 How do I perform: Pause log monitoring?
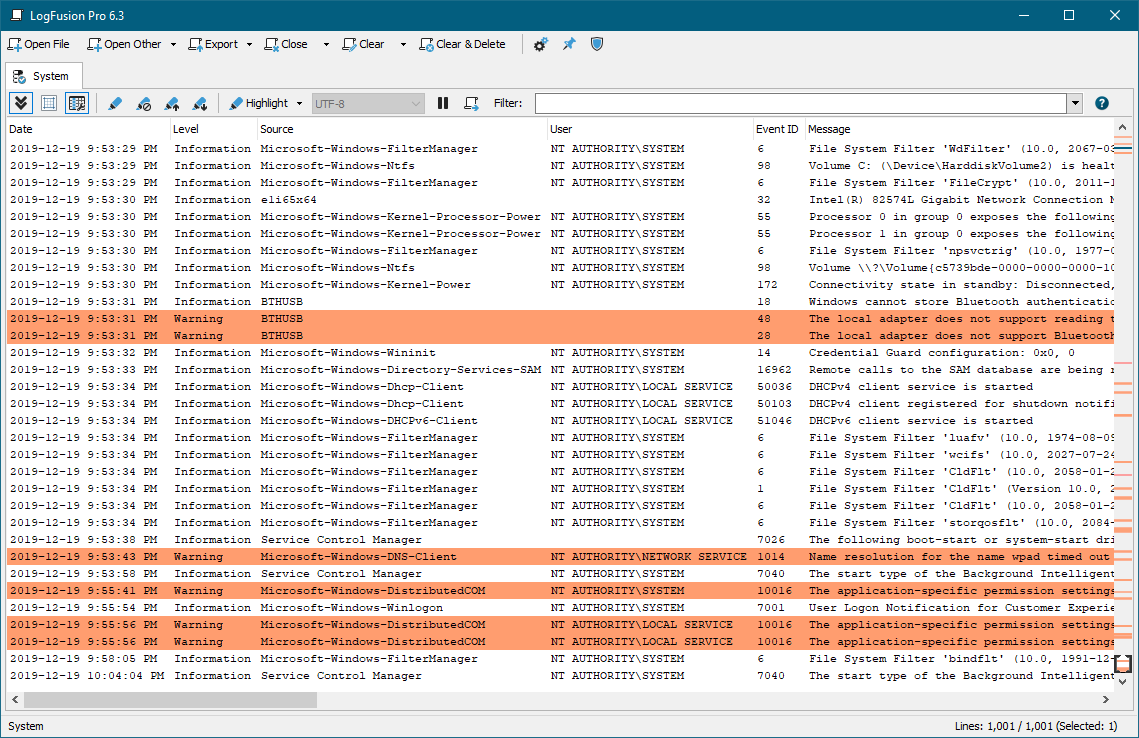tap(443, 103)
